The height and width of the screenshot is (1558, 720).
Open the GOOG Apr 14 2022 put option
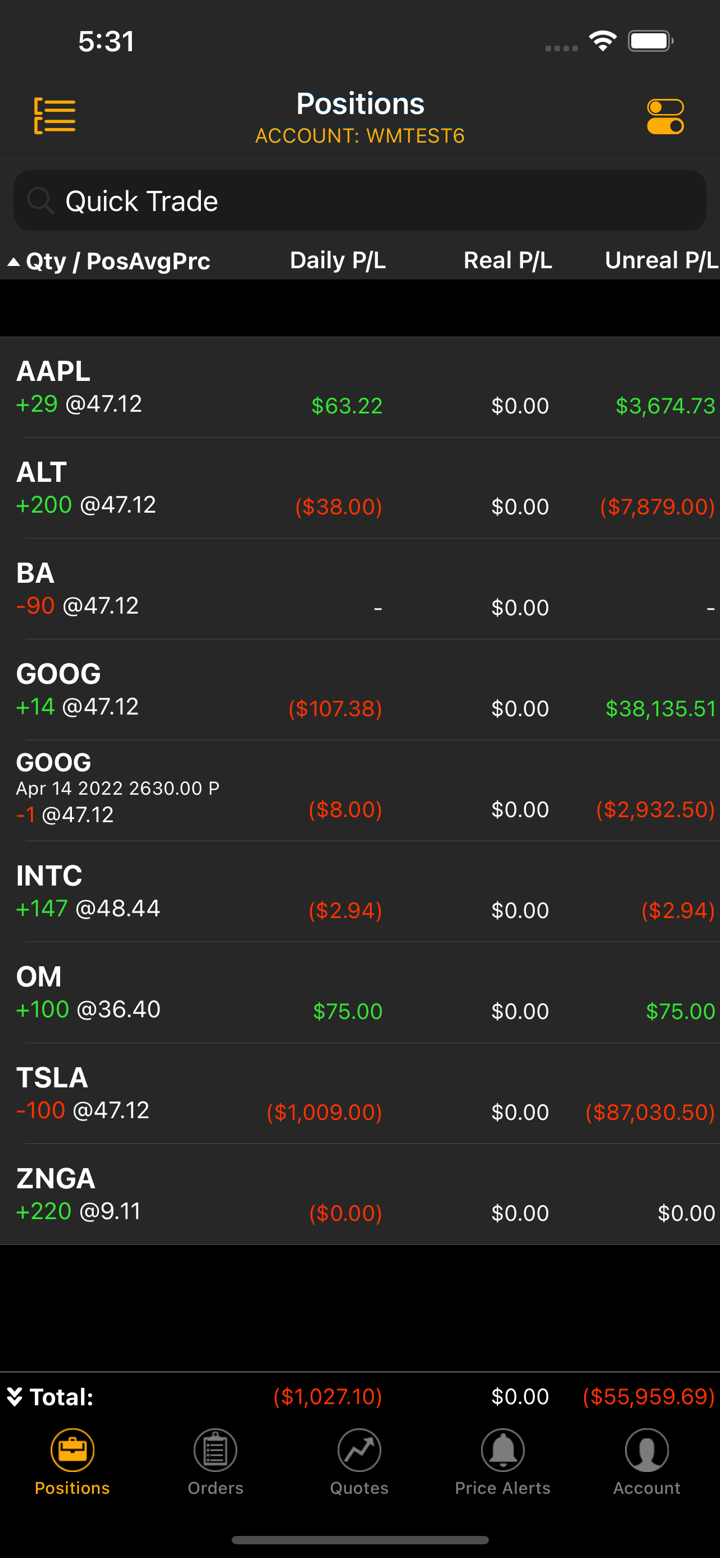(x=360, y=791)
